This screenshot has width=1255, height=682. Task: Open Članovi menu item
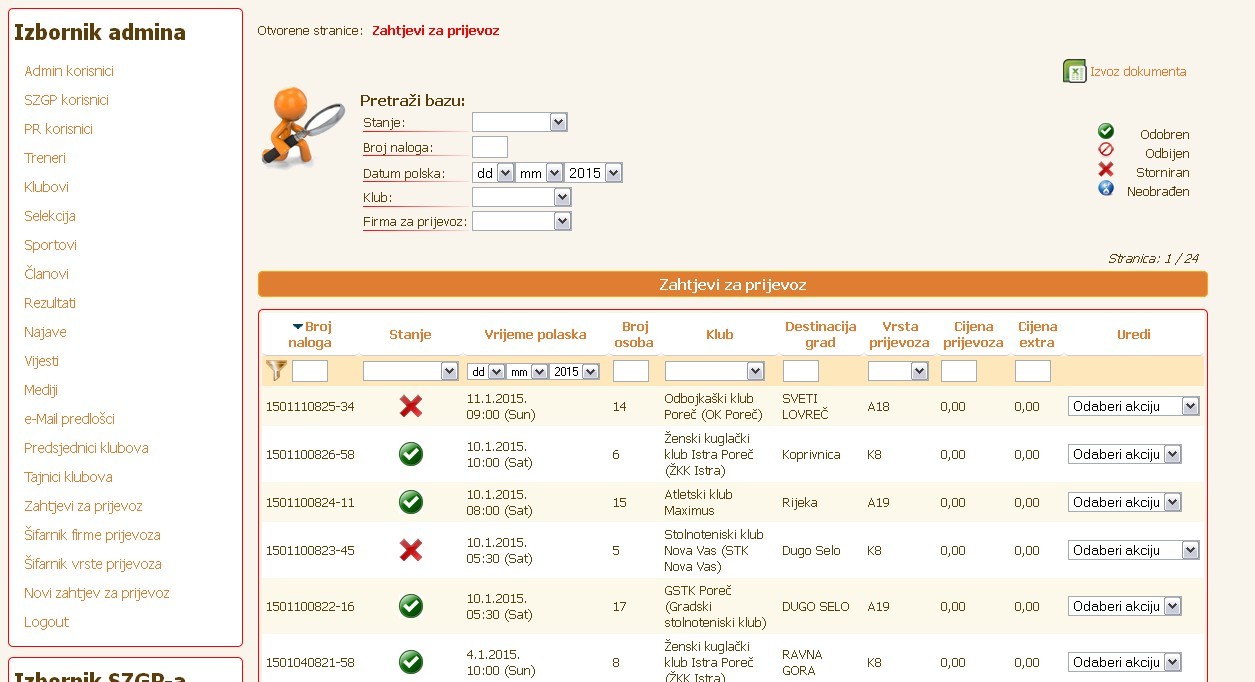[x=46, y=274]
